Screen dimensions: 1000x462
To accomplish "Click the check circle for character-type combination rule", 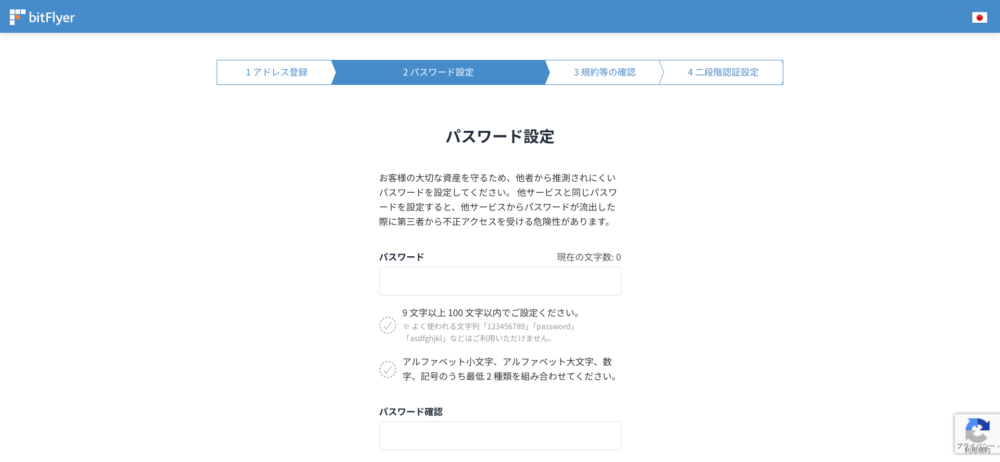I will pos(388,369).
